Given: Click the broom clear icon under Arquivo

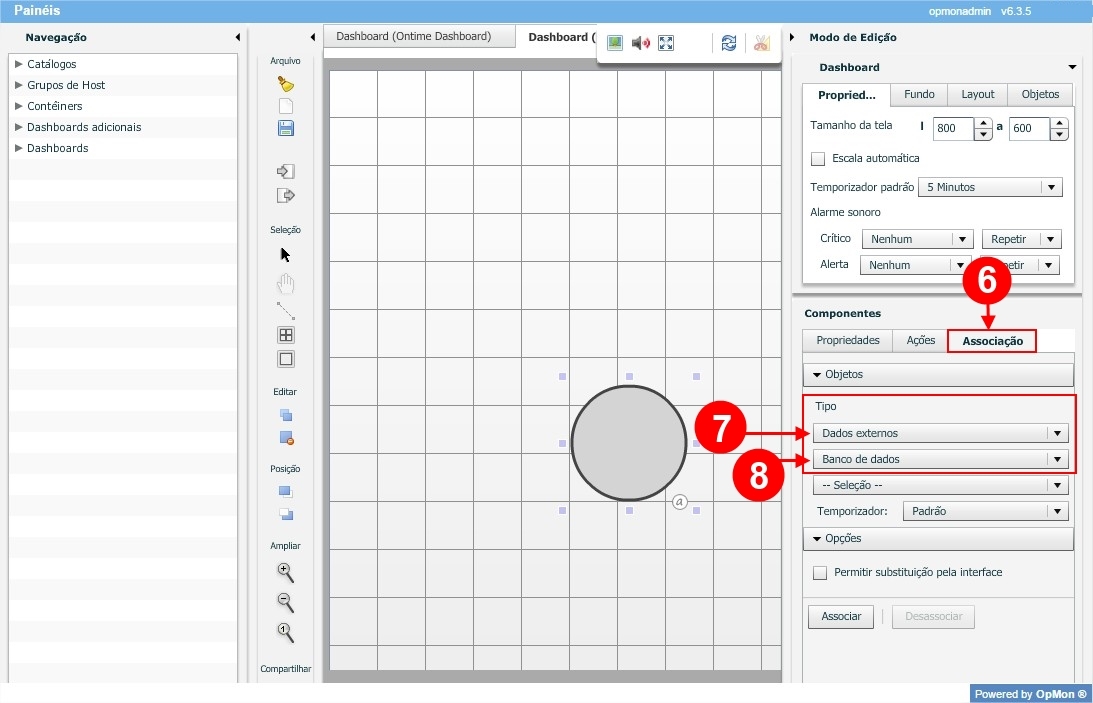Looking at the screenshot, I should (x=285, y=84).
